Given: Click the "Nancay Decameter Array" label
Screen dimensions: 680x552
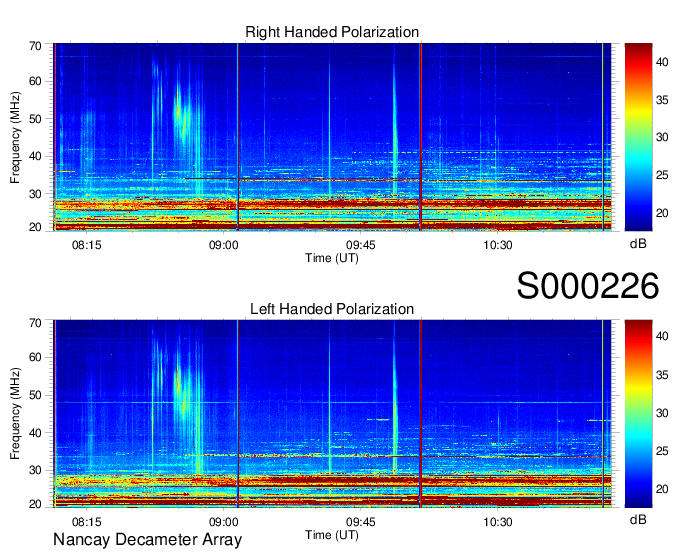Looking at the screenshot, I should point(147,540).
